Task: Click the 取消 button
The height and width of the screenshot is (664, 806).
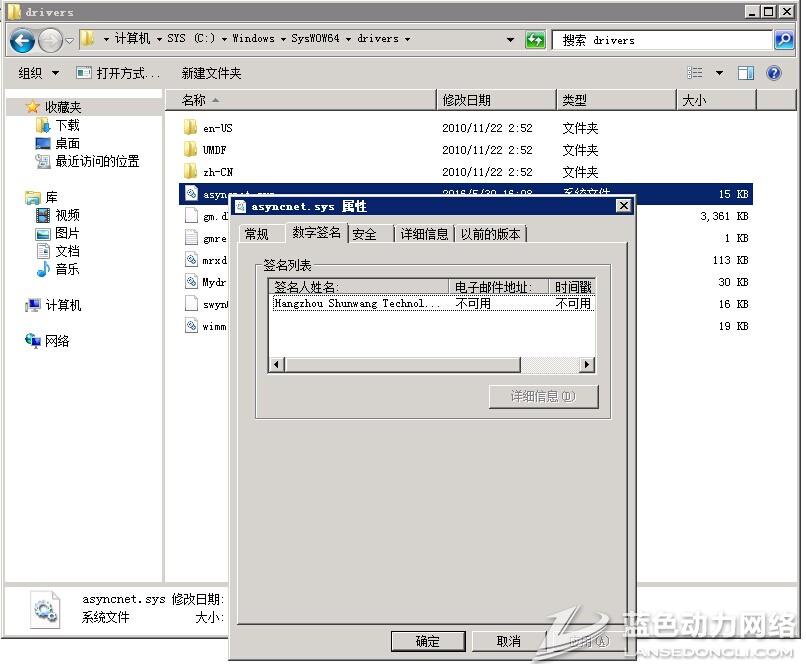Action: point(509,641)
